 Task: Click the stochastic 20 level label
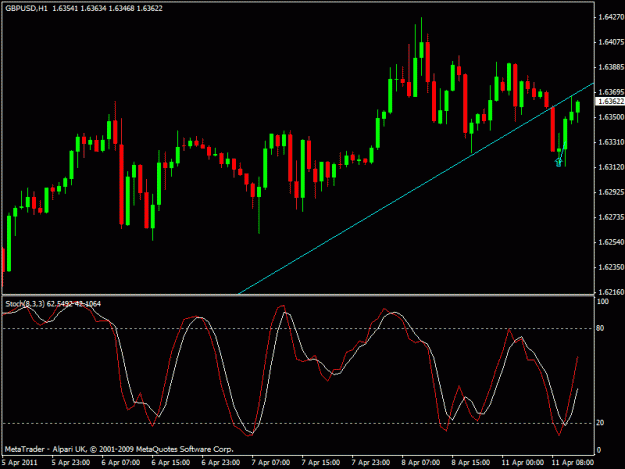(600, 423)
